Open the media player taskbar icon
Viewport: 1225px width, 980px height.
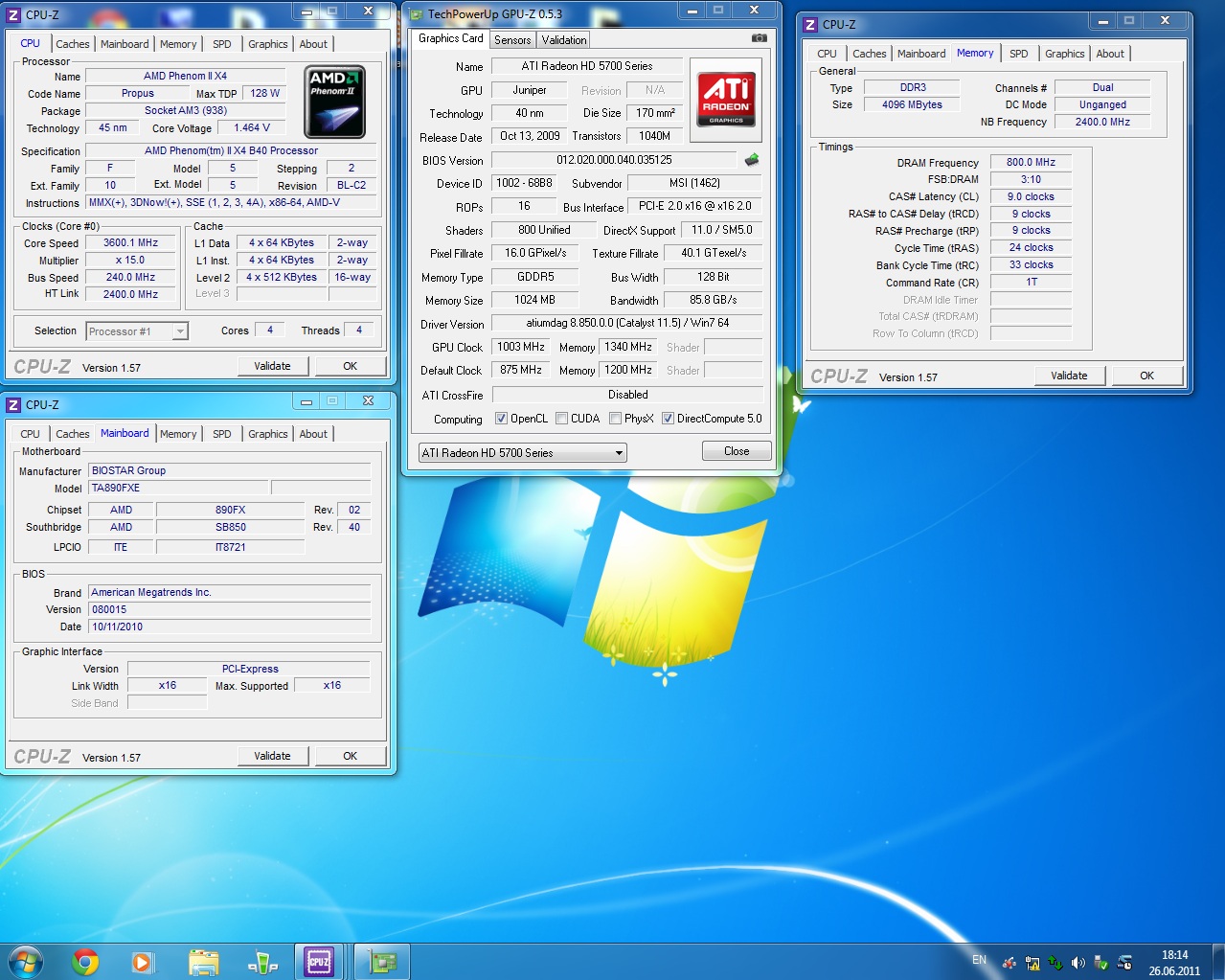142,962
